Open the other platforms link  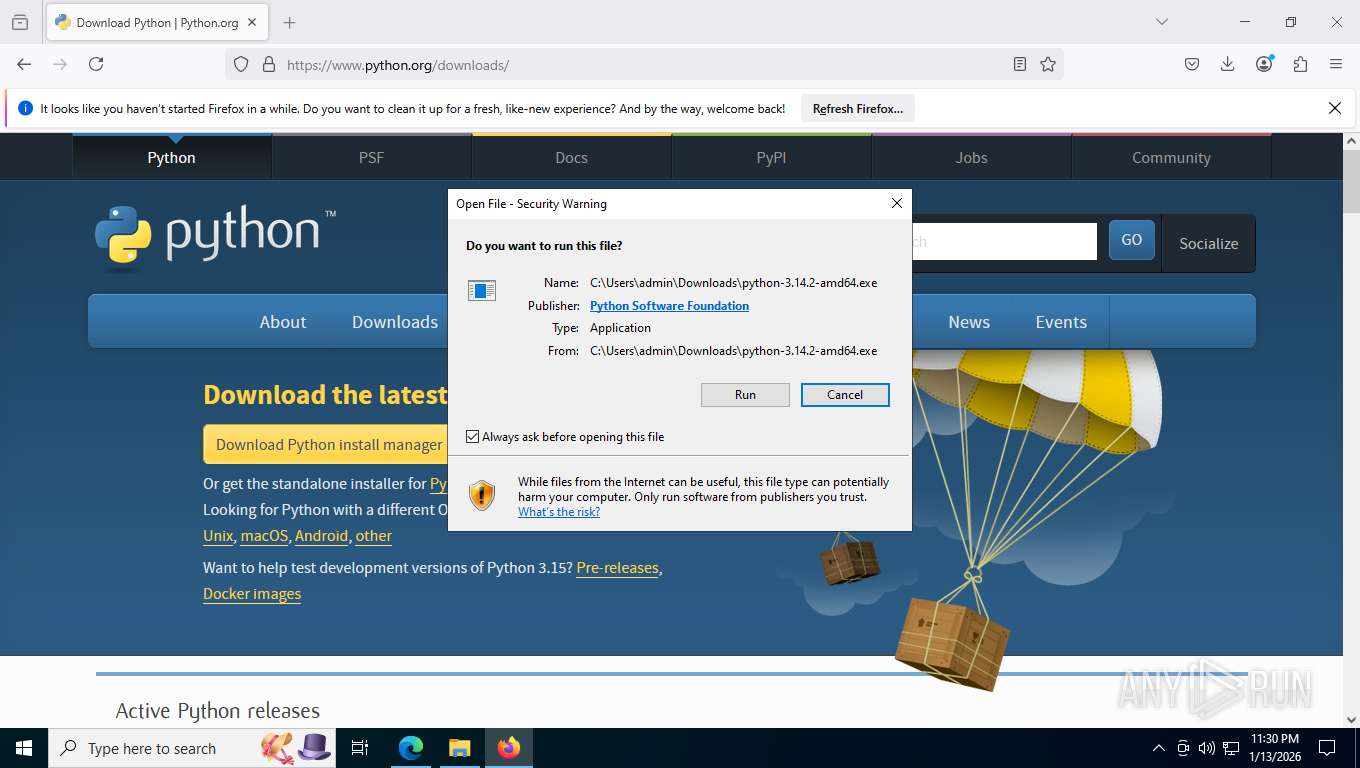click(x=374, y=536)
